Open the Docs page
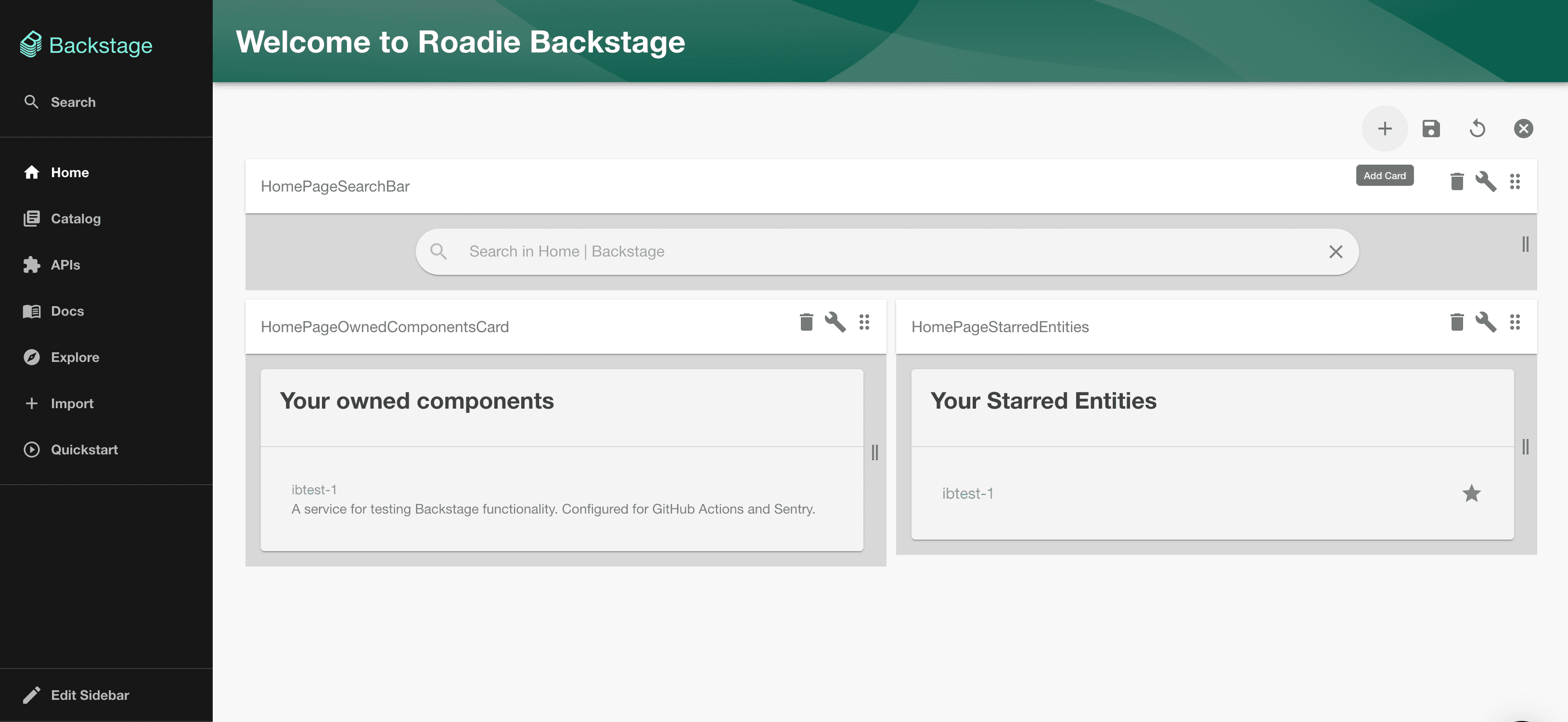The height and width of the screenshot is (722, 1568). pos(106,311)
